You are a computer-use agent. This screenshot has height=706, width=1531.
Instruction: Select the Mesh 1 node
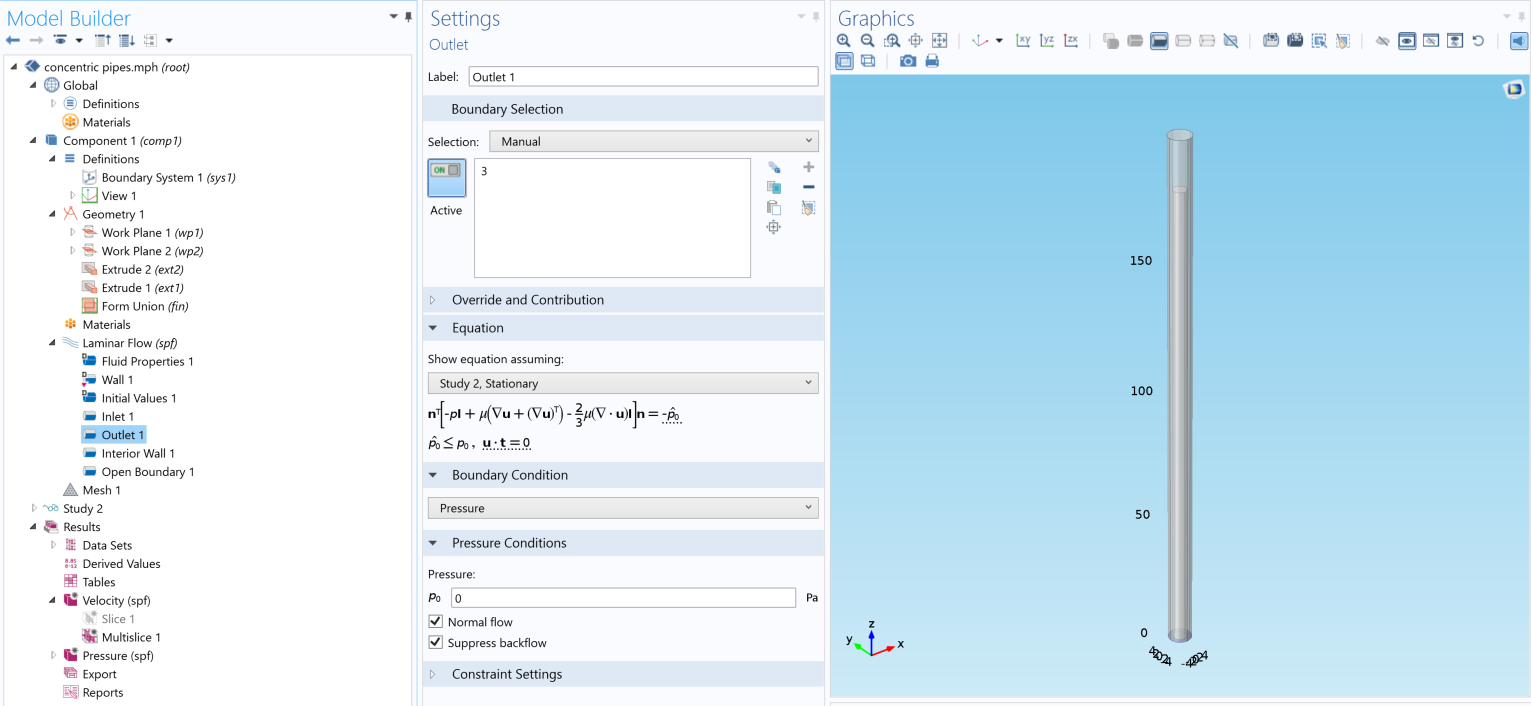click(x=101, y=490)
